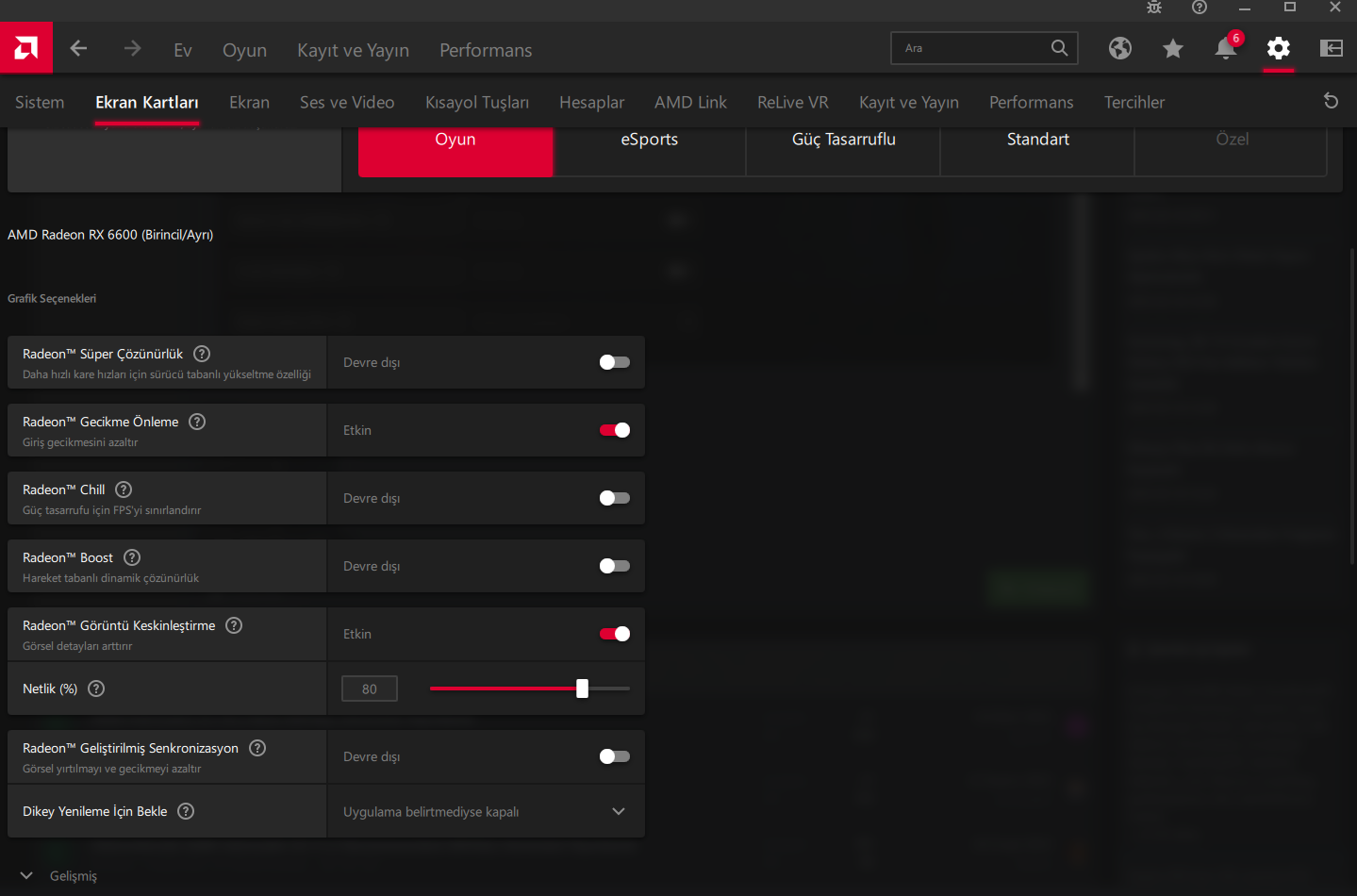The image size is (1357, 896).
Task: Enable Radeon Chill toggle
Action: [615, 498]
